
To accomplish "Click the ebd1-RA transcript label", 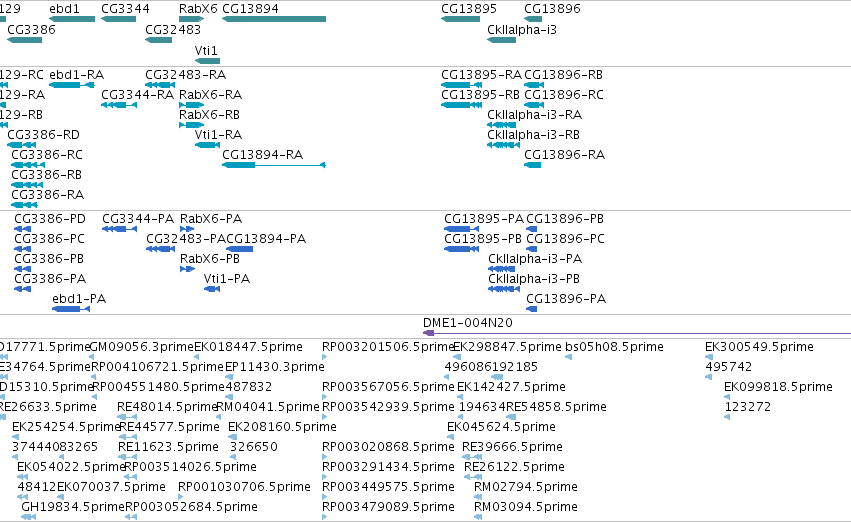I will point(77,74).
